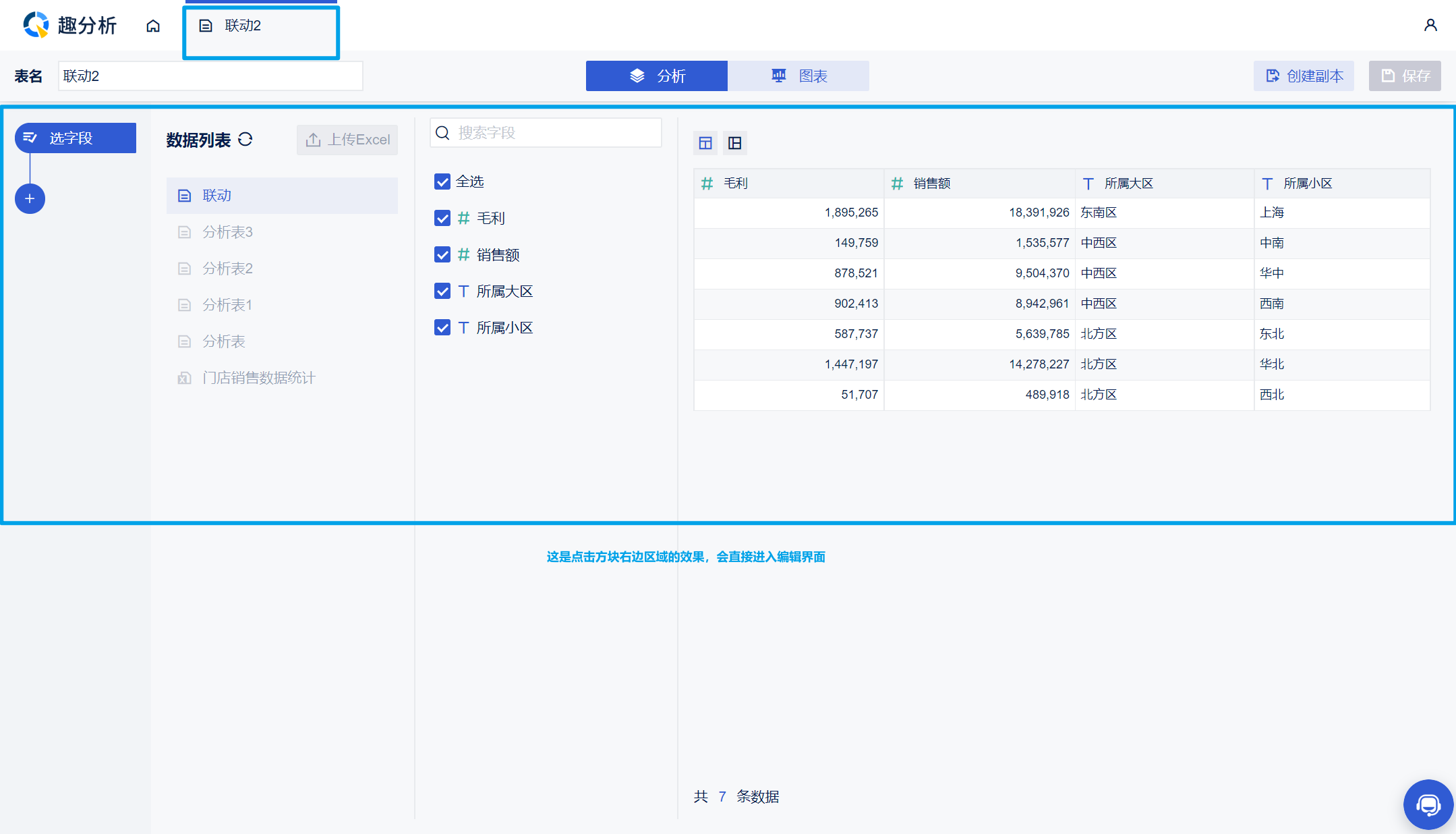Switch to the second table layout icon

(x=735, y=143)
